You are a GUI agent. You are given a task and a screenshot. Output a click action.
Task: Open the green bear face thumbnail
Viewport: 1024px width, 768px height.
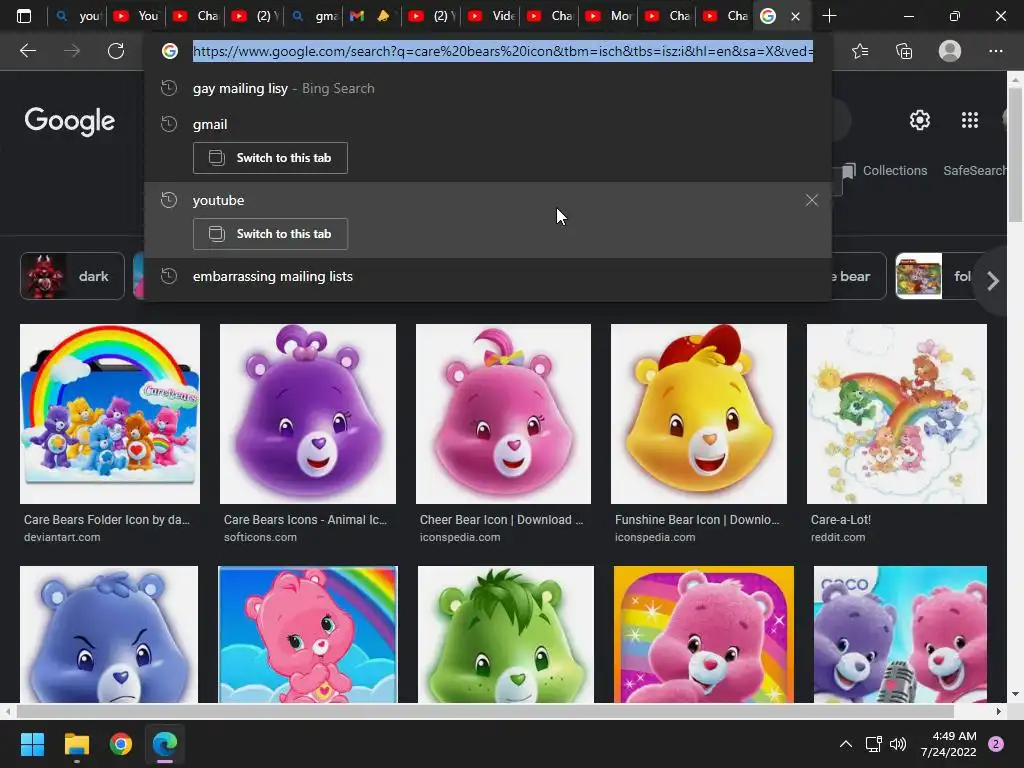pos(506,635)
